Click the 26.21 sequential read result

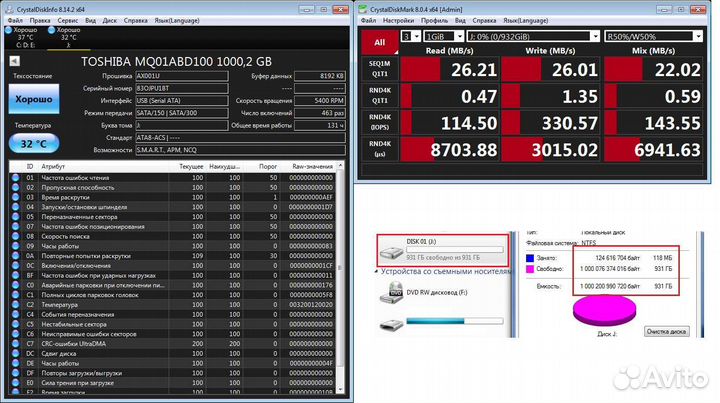tap(450, 69)
